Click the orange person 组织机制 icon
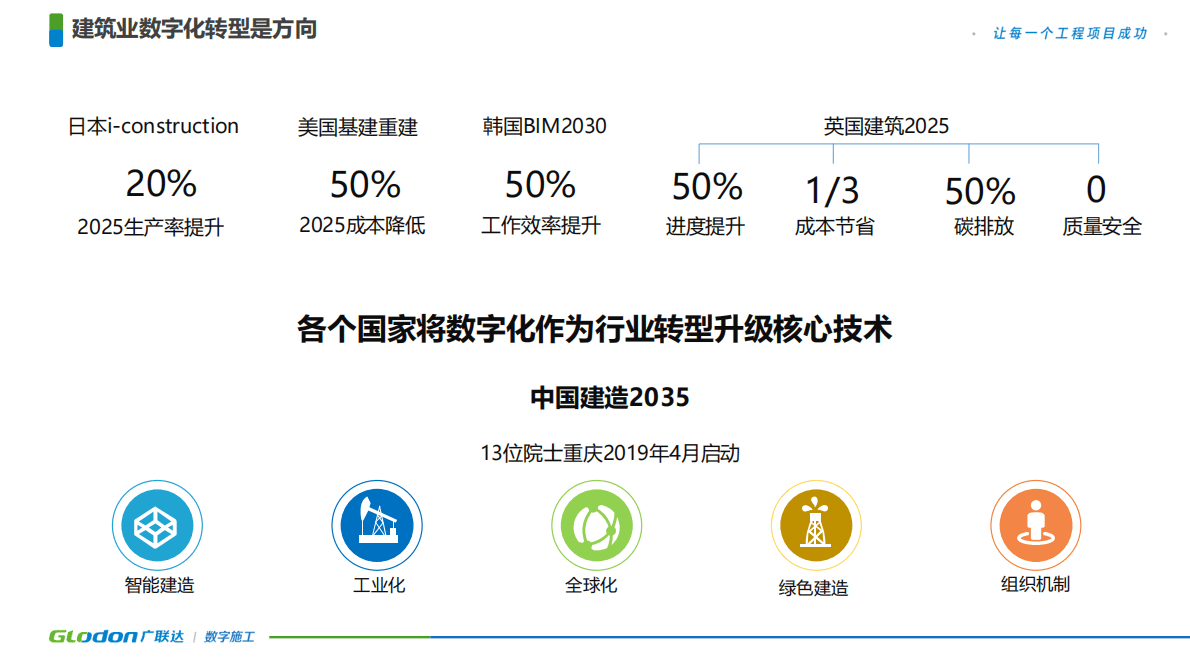The height and width of the screenshot is (669, 1190). [x=1035, y=526]
